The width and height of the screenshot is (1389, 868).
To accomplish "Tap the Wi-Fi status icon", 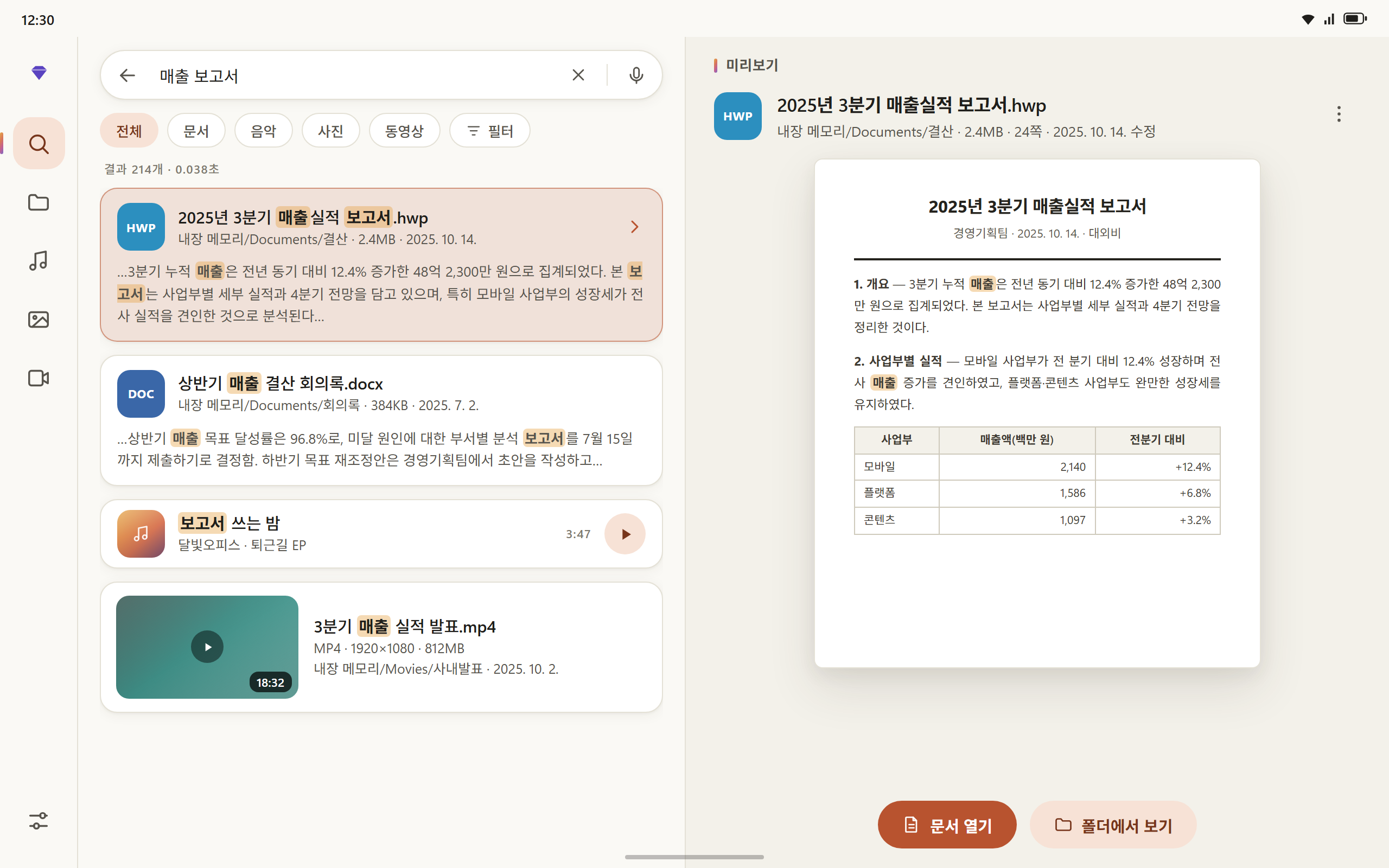I will coord(1308,20).
